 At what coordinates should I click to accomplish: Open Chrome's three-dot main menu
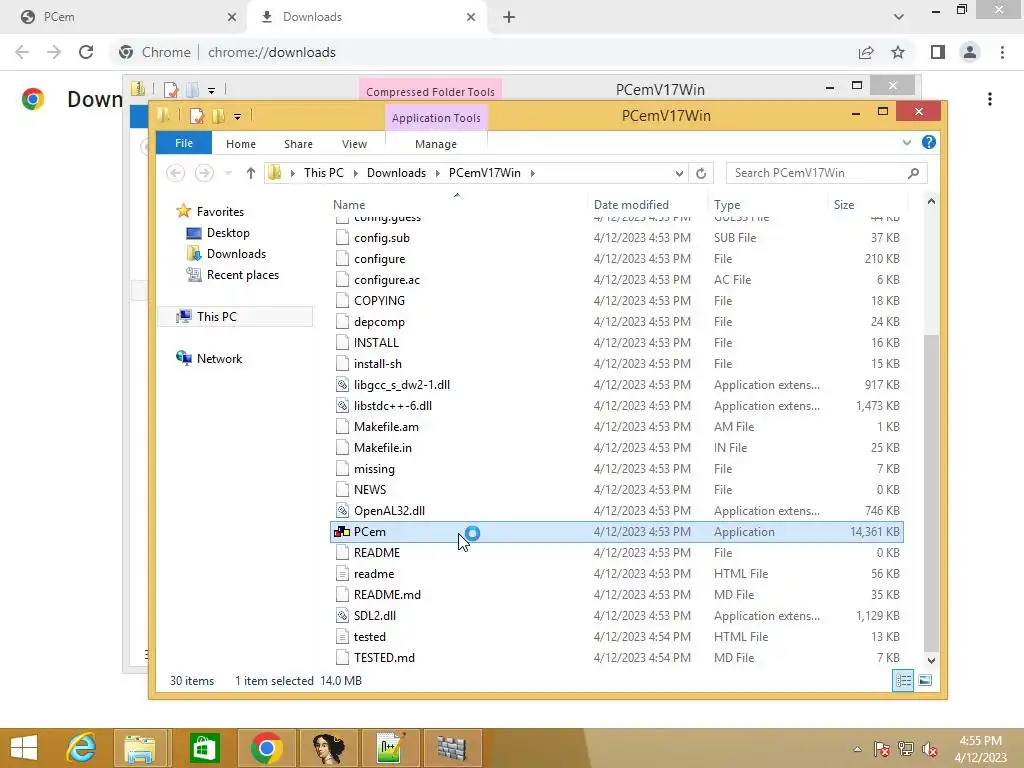tap(1002, 52)
